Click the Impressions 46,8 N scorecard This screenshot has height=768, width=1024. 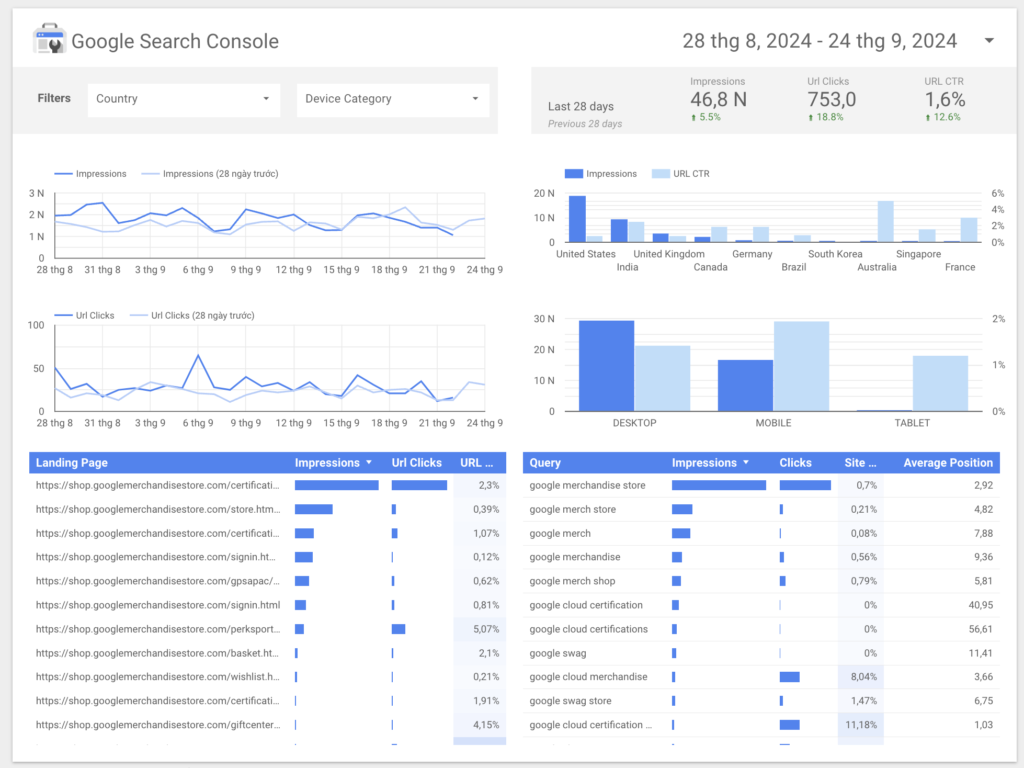tap(718, 99)
